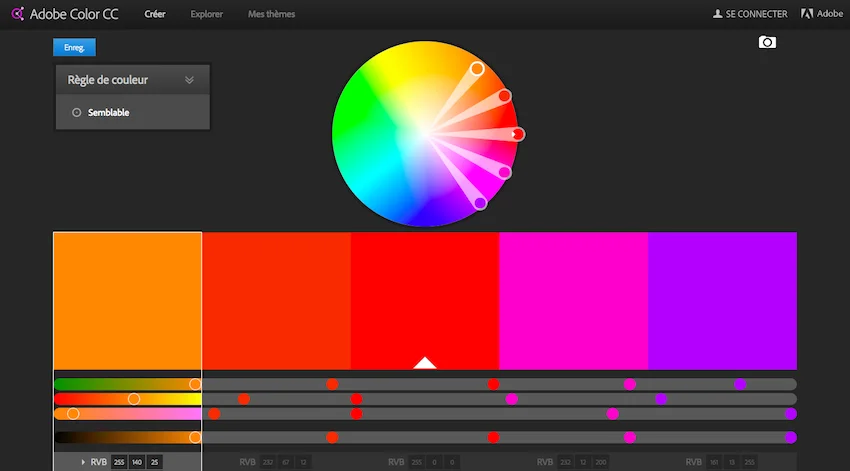
Task: Select the pure red color swatch
Action: [425, 301]
